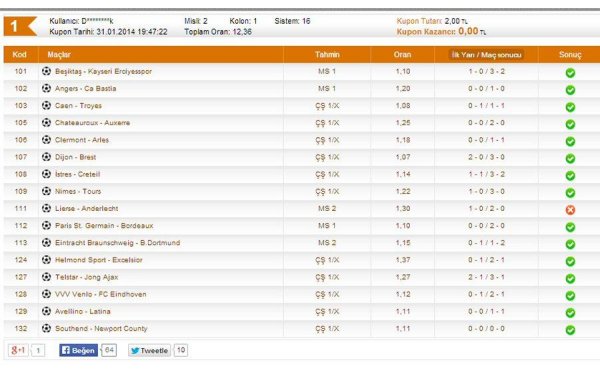Screen dimensions: 600x385
Task: Click the Tweetle Twitter button
Action: [150, 350]
